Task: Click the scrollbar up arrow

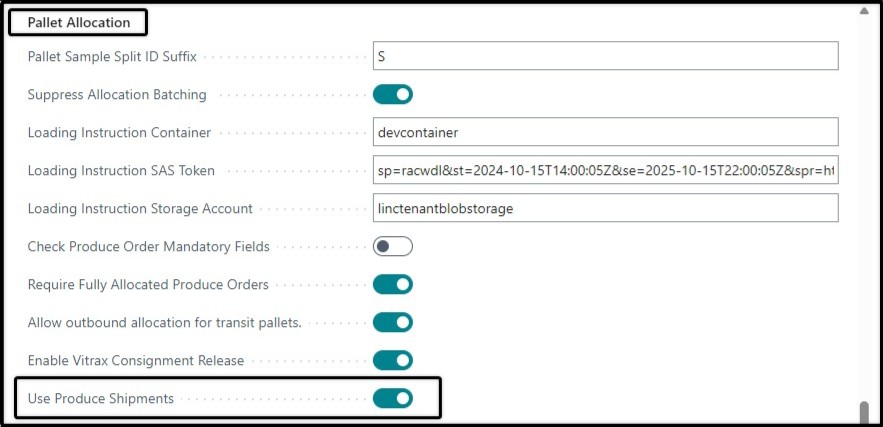Action: (x=864, y=11)
